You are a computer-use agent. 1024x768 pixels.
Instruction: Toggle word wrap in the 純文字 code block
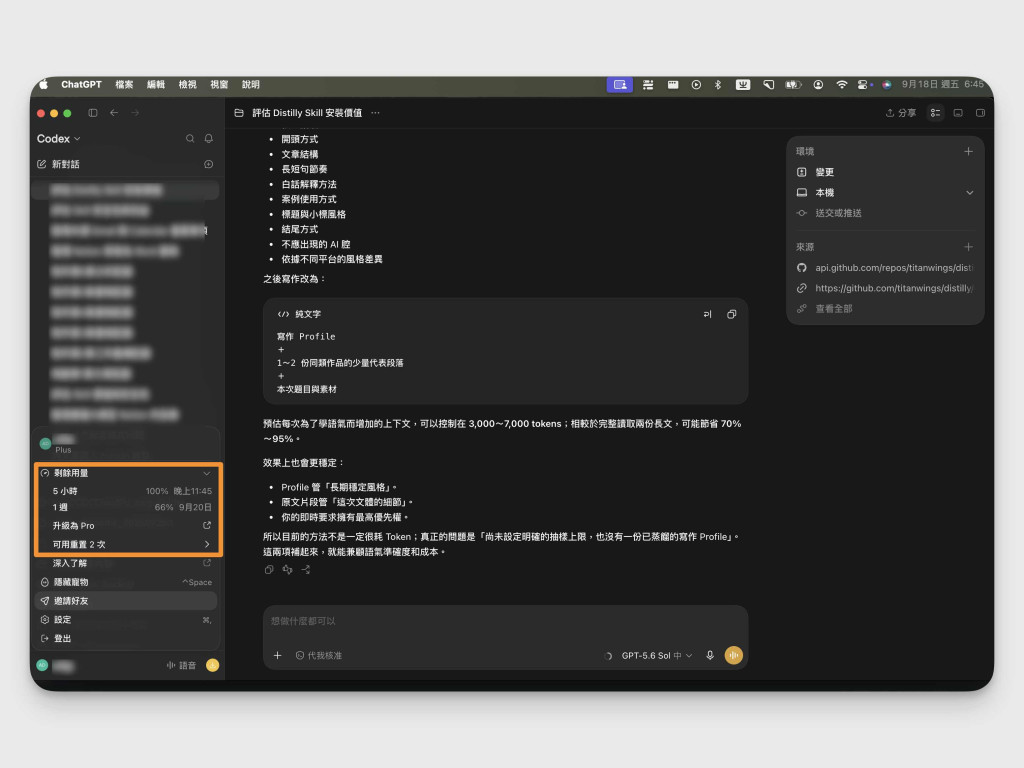point(707,314)
